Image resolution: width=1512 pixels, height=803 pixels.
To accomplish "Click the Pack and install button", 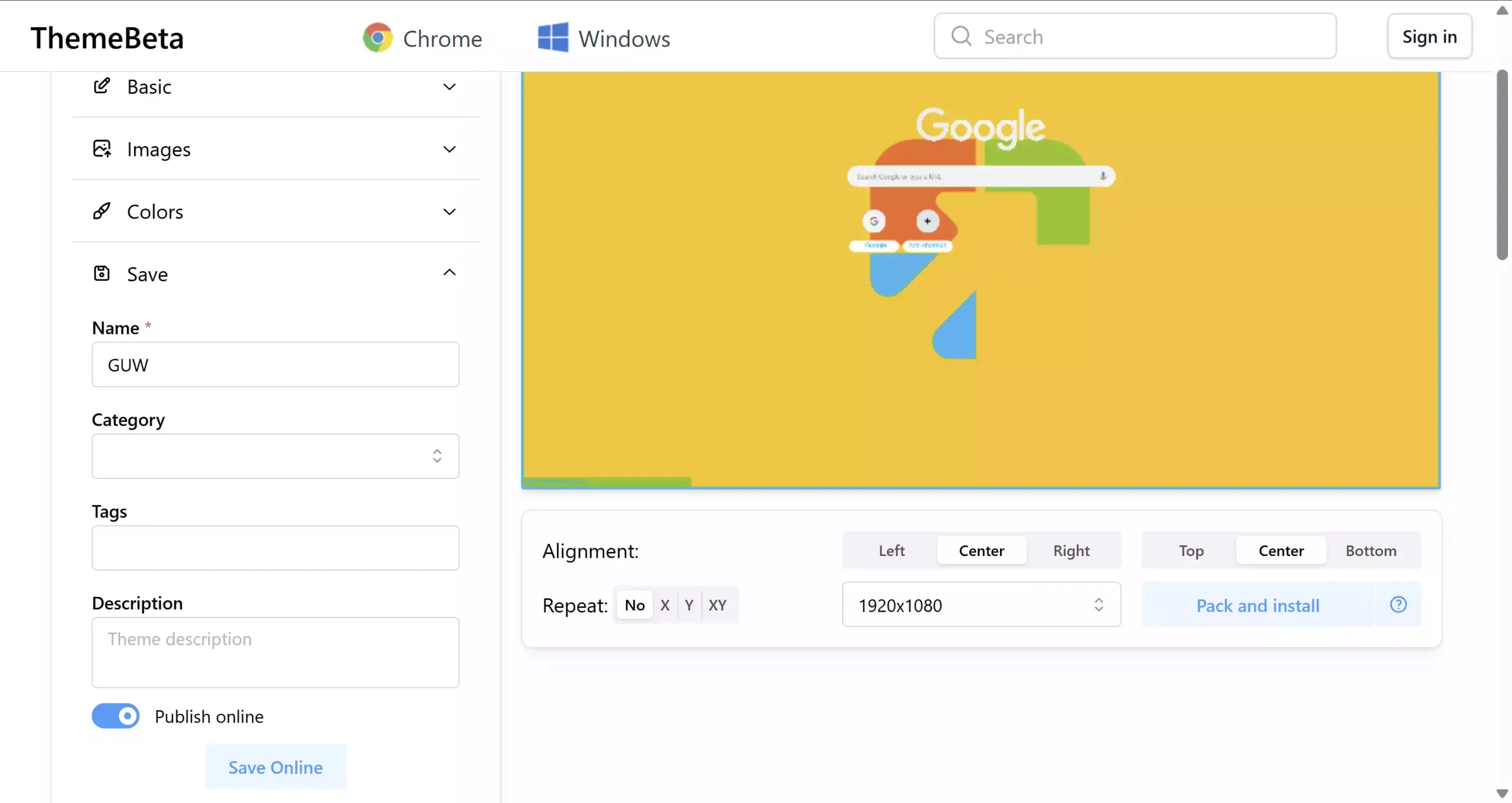I will point(1257,604).
